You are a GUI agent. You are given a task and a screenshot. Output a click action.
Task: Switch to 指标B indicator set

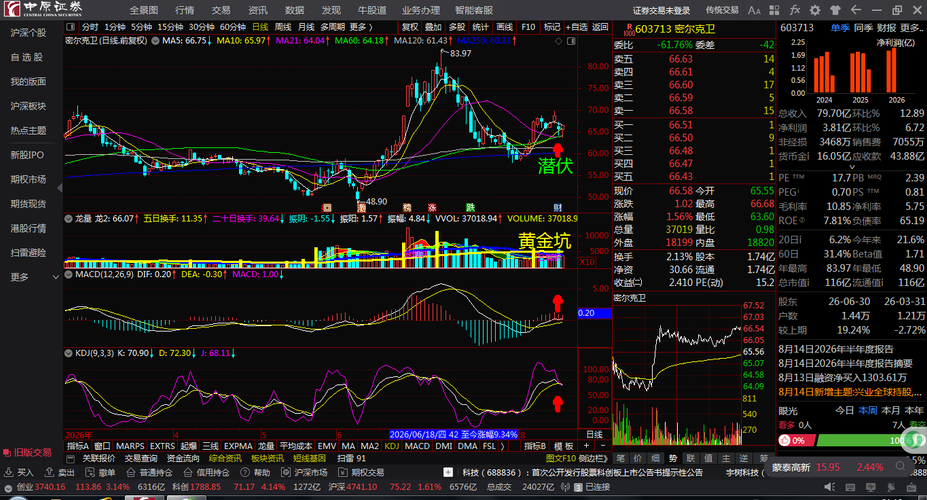click(x=535, y=446)
